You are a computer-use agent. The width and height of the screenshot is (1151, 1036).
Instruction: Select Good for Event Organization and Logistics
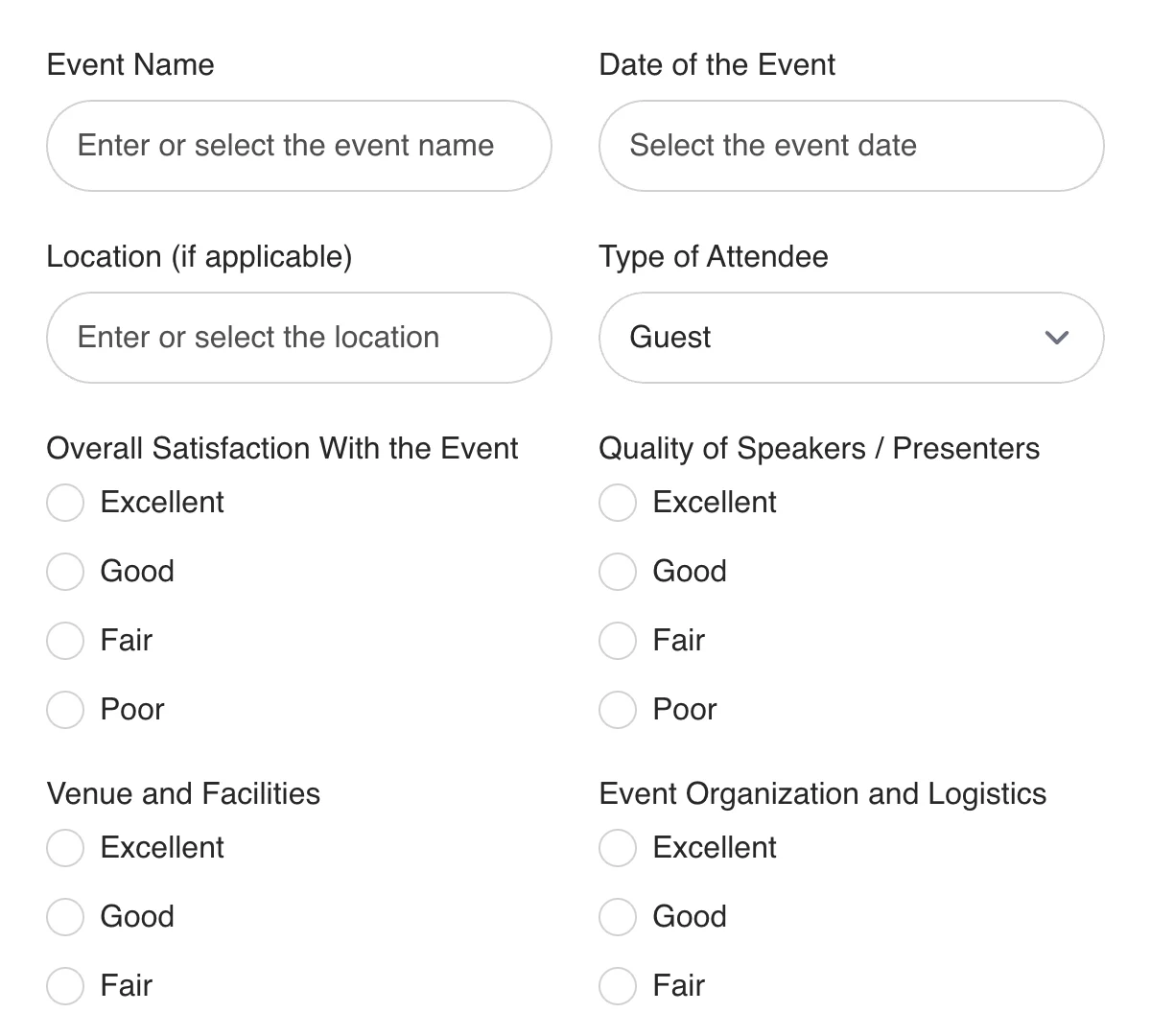click(x=617, y=916)
